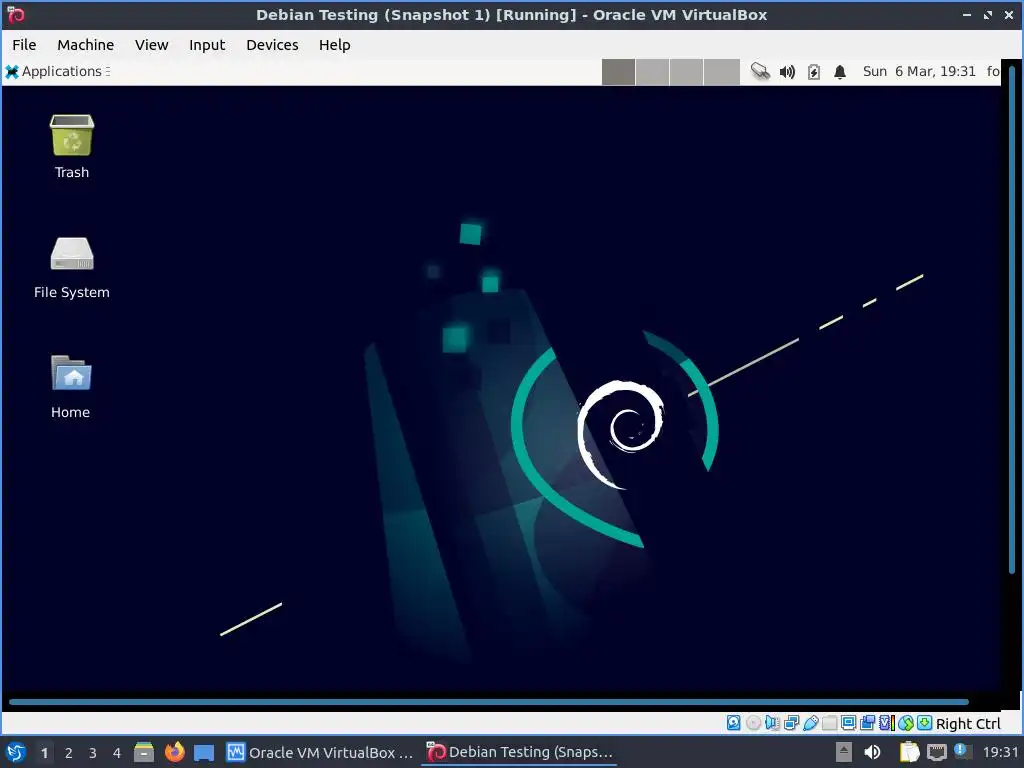Open the Help menu

tap(334, 44)
